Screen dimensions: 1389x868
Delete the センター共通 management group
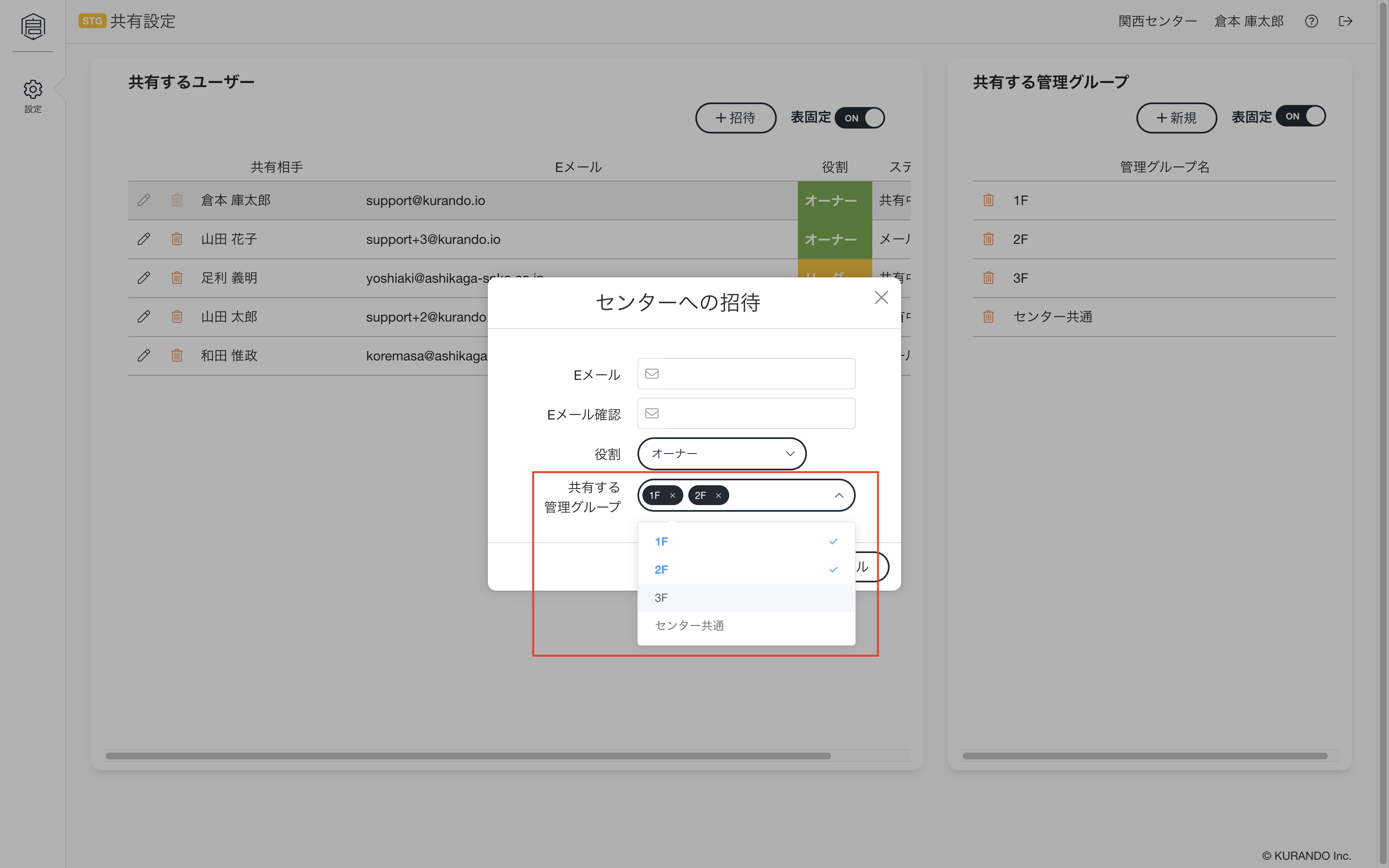[988, 317]
